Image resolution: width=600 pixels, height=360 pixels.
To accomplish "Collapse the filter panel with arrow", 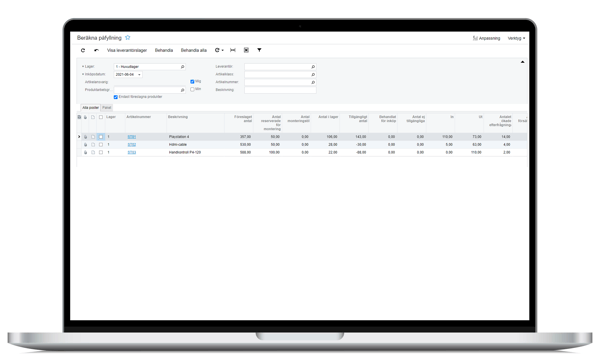I will point(522,62).
